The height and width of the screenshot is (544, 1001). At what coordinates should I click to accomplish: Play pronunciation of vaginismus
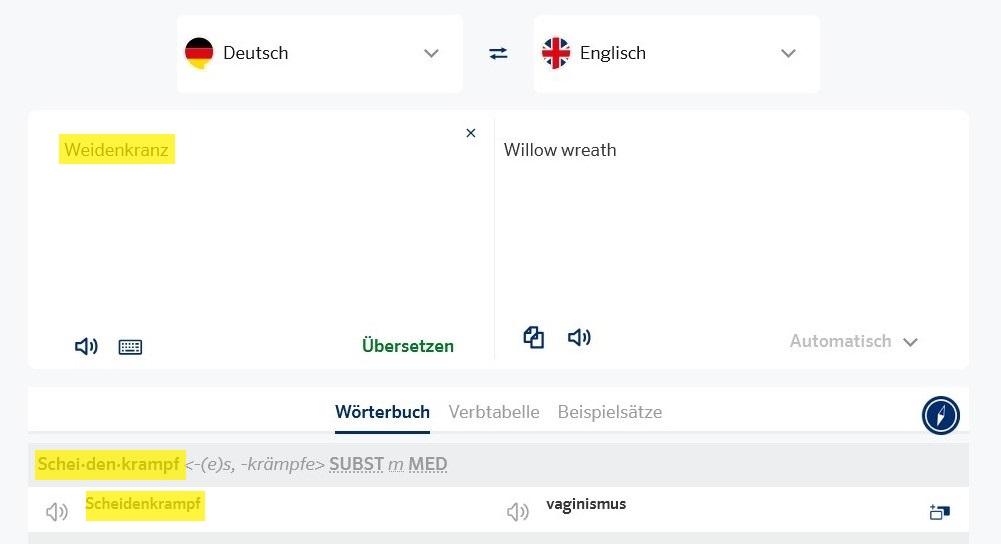point(518,511)
